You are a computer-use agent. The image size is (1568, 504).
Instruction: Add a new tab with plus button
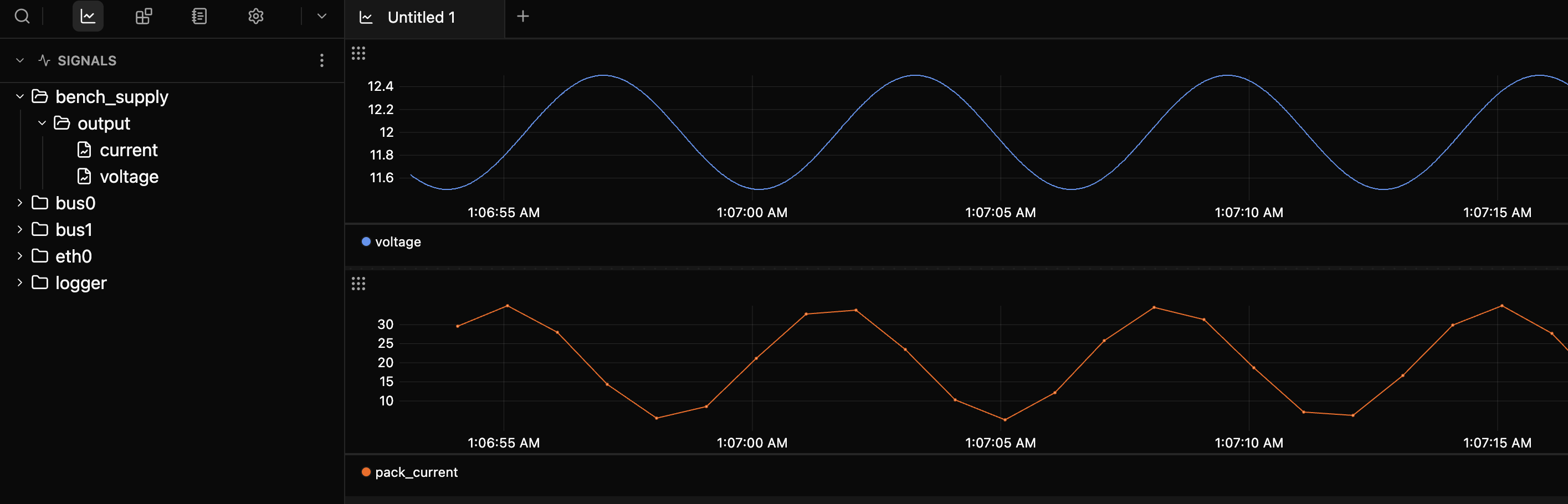[x=523, y=17]
